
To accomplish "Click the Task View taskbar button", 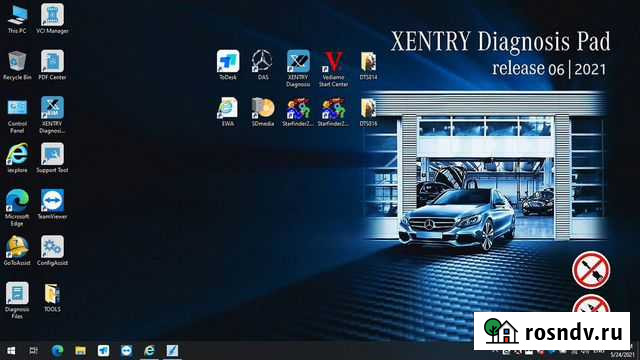I will pos(34,351).
